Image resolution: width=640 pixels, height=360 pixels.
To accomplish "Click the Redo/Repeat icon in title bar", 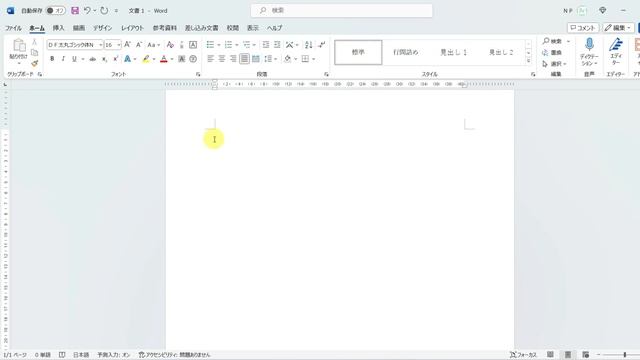I will tap(104, 11).
